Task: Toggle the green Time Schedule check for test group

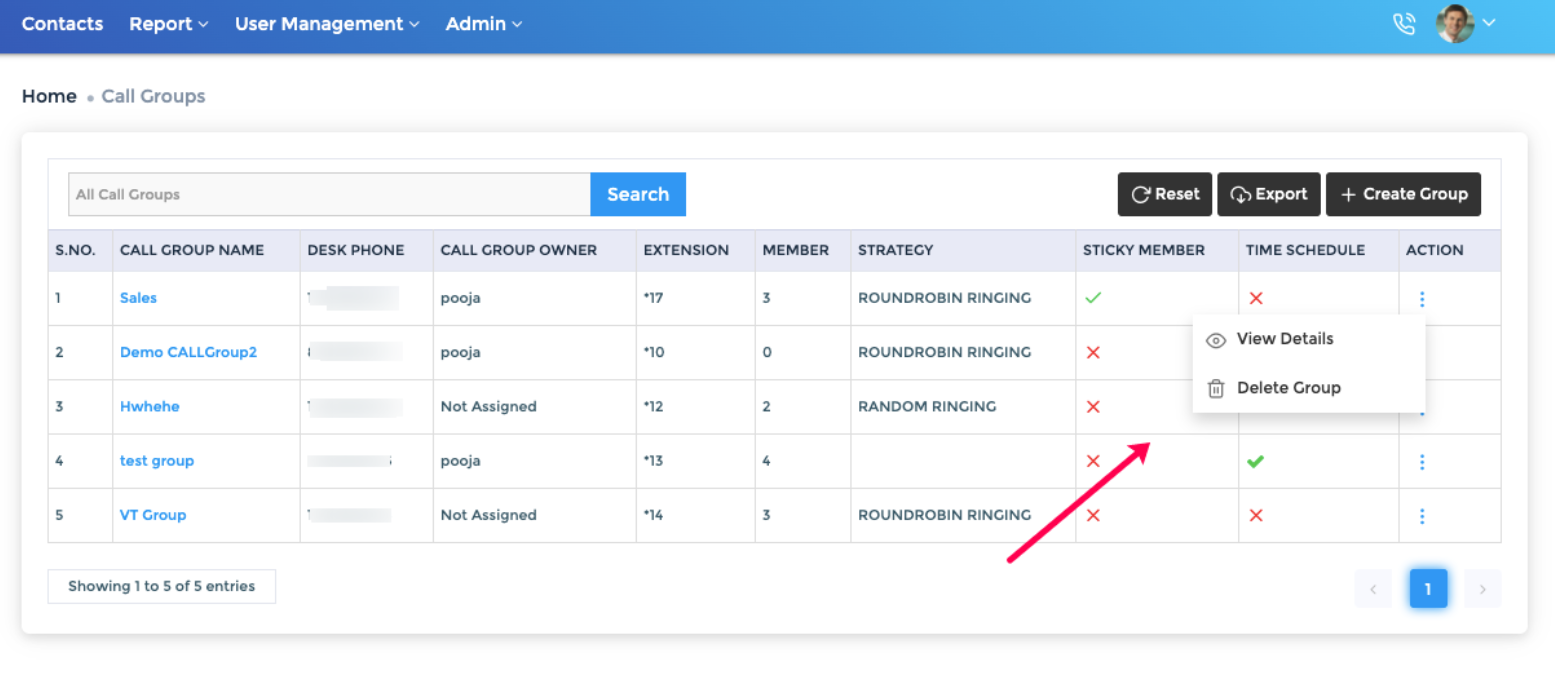Action: (1255, 461)
